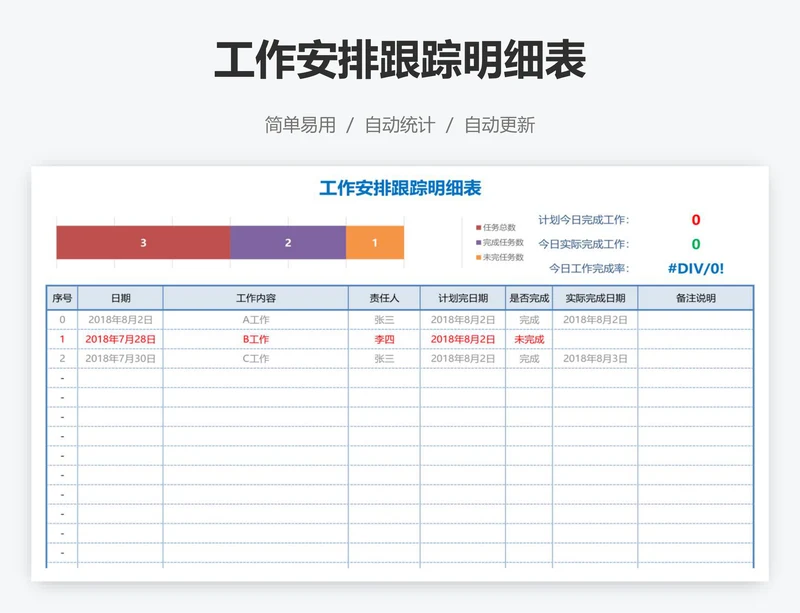Select the 计划完日期 column header
Viewport: 800px width, 613px height.
[462, 298]
